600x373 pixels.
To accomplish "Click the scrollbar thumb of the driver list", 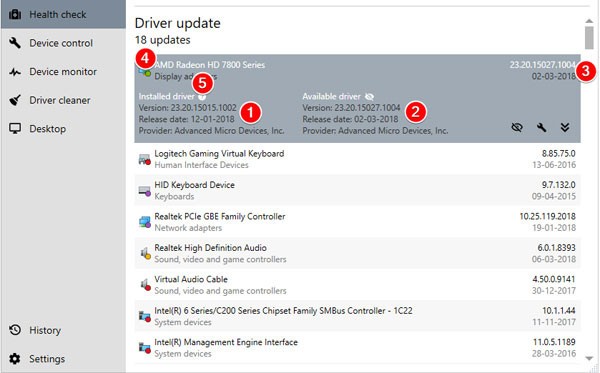I will (589, 37).
